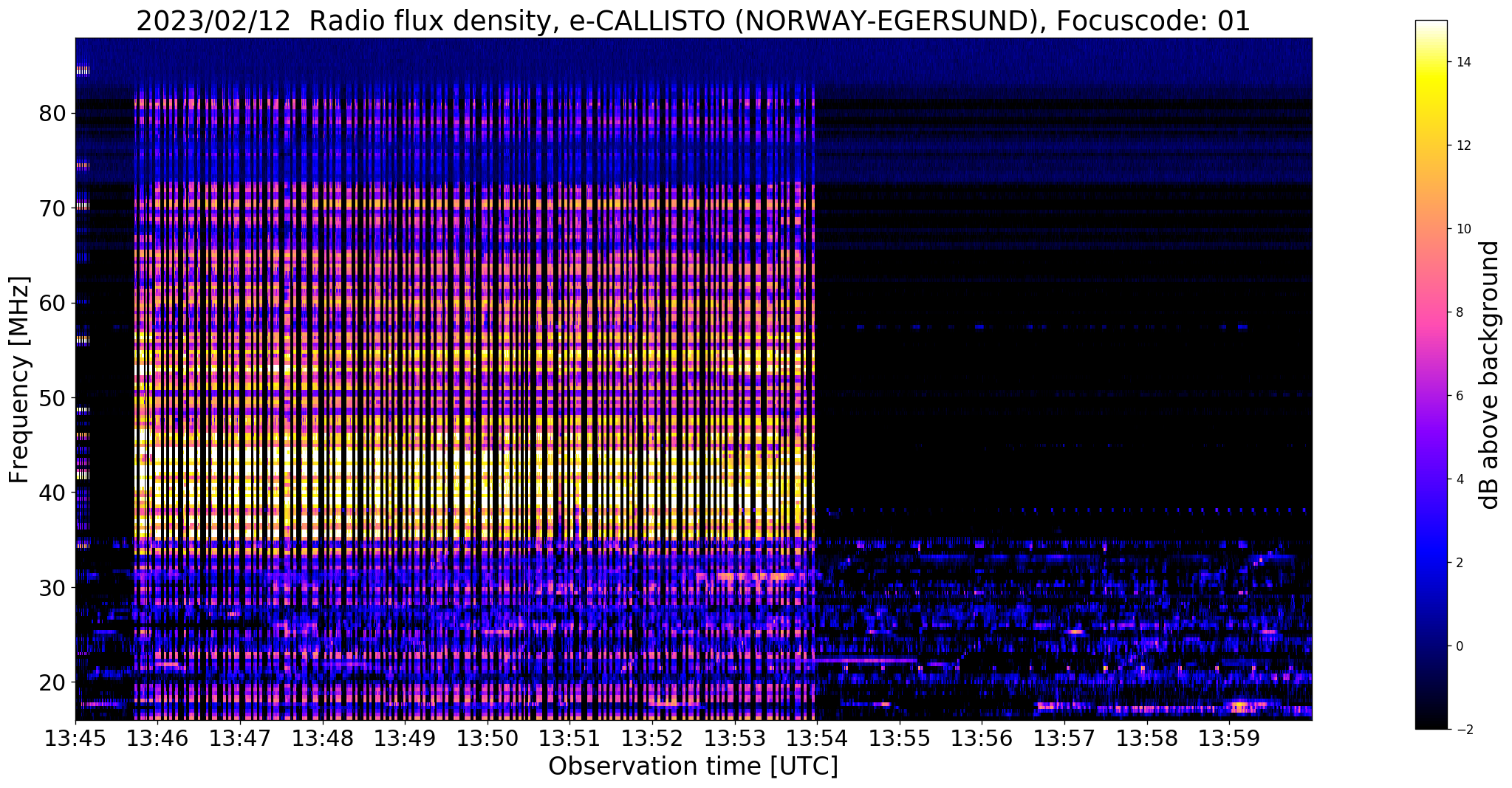Image resolution: width=1512 pixels, height=788 pixels.
Task: Click the 20 MHz frequency tick label
Action: pos(53,682)
